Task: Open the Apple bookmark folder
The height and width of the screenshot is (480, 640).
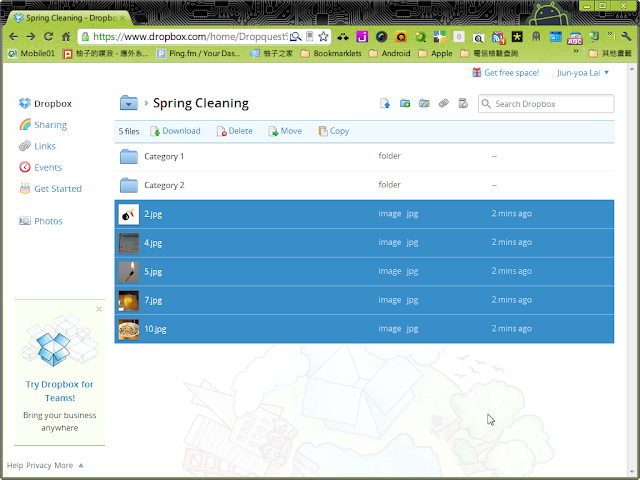Action: click(435, 53)
